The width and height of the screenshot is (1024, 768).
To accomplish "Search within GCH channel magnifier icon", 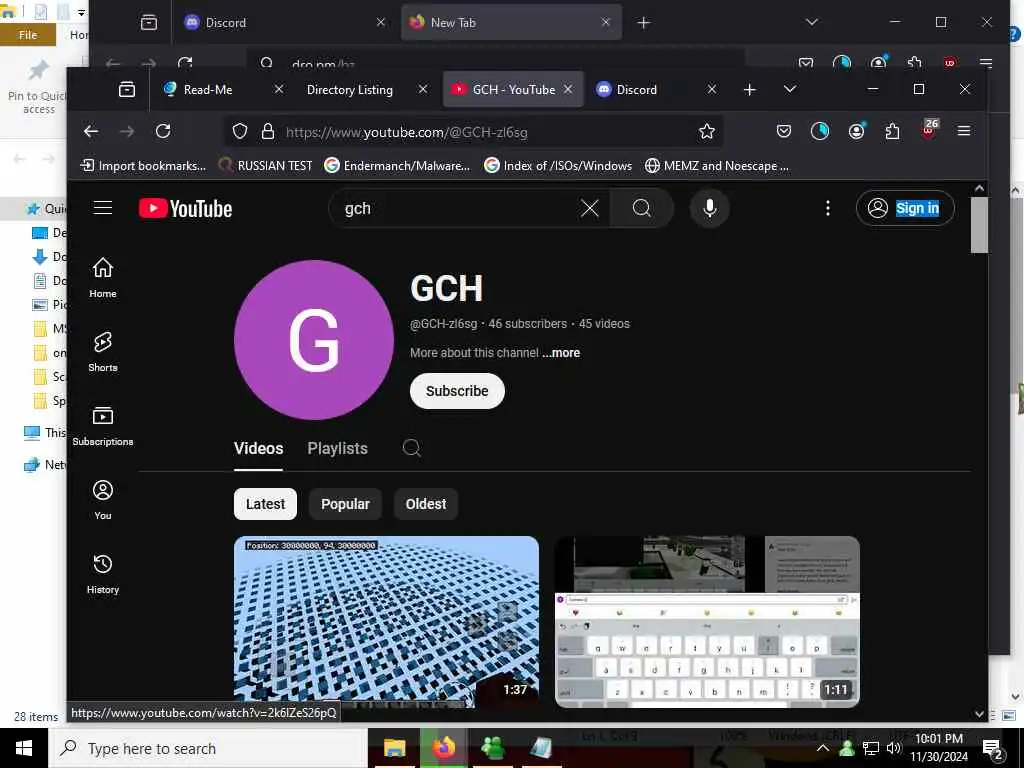I will coord(411,448).
